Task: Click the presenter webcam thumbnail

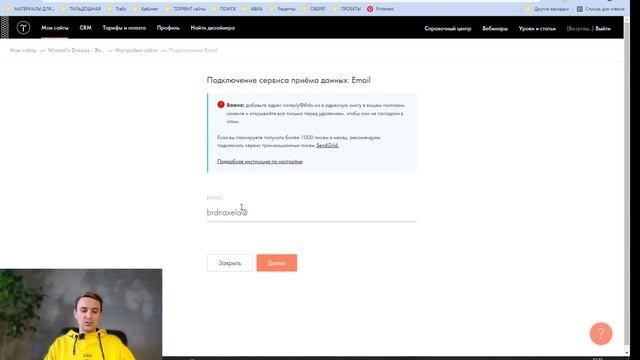Action: [81, 314]
